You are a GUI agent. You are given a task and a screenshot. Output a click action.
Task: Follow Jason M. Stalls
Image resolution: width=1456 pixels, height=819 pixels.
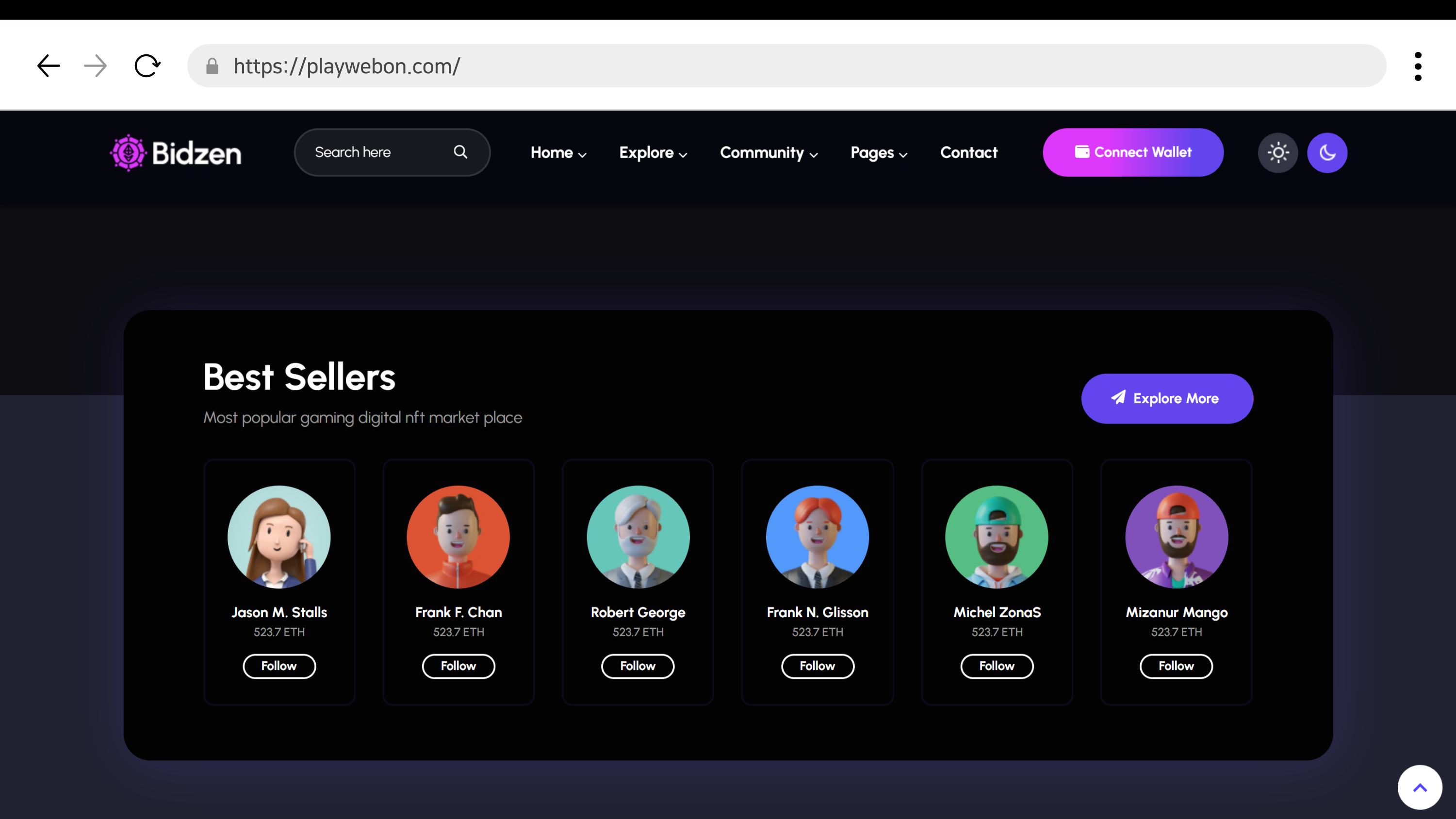pyautogui.click(x=278, y=666)
